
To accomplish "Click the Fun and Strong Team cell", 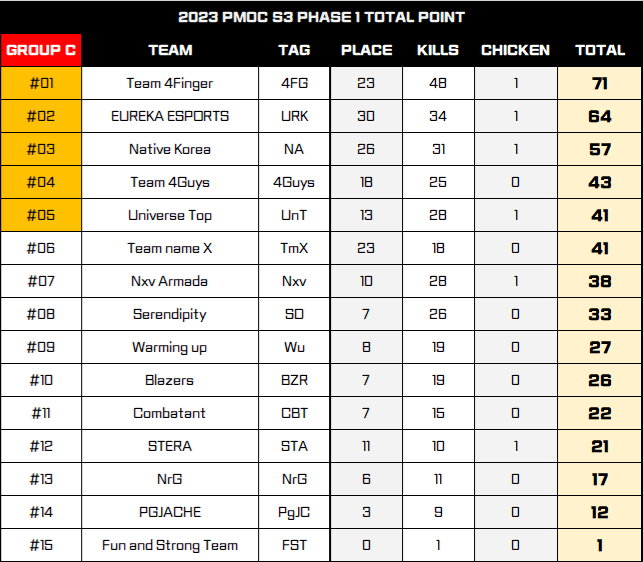I will tap(170, 545).
